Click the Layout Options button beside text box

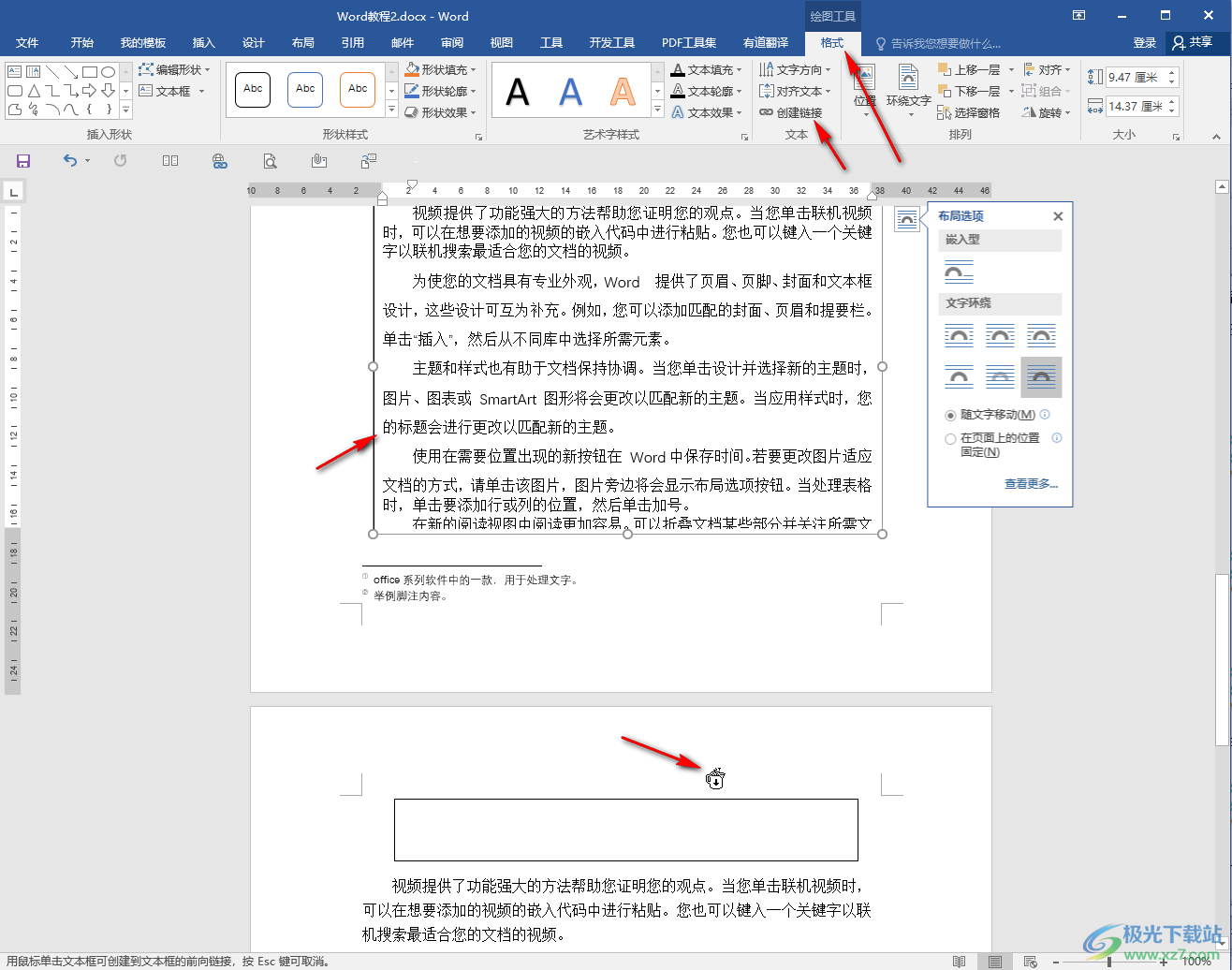(x=906, y=219)
